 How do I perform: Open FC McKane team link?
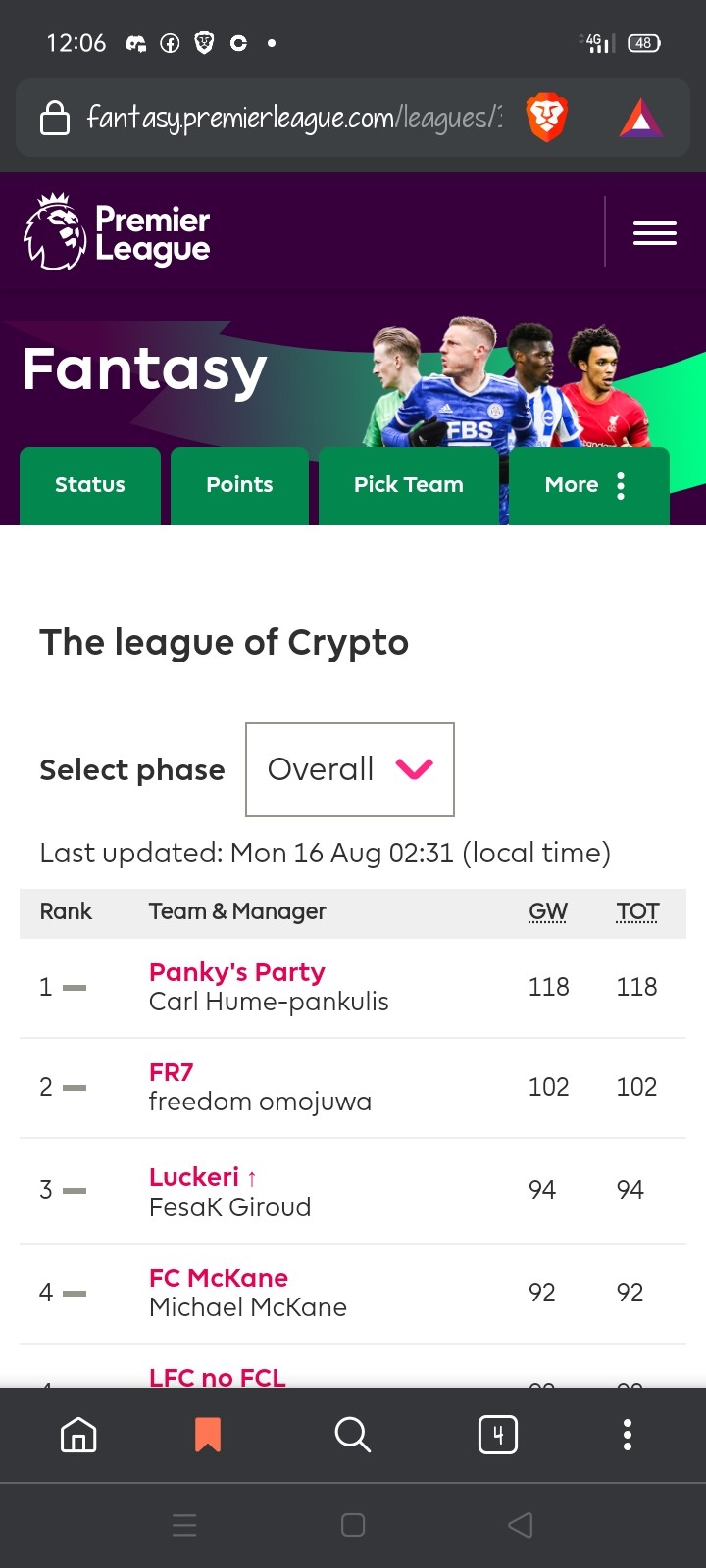[x=219, y=1278]
